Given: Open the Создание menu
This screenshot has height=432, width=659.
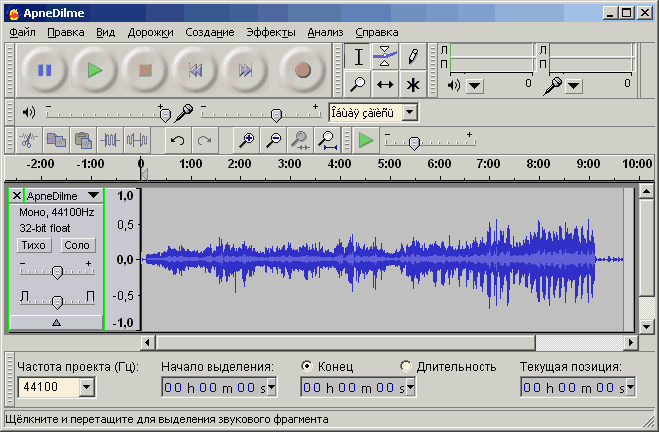Looking at the screenshot, I should [210, 32].
